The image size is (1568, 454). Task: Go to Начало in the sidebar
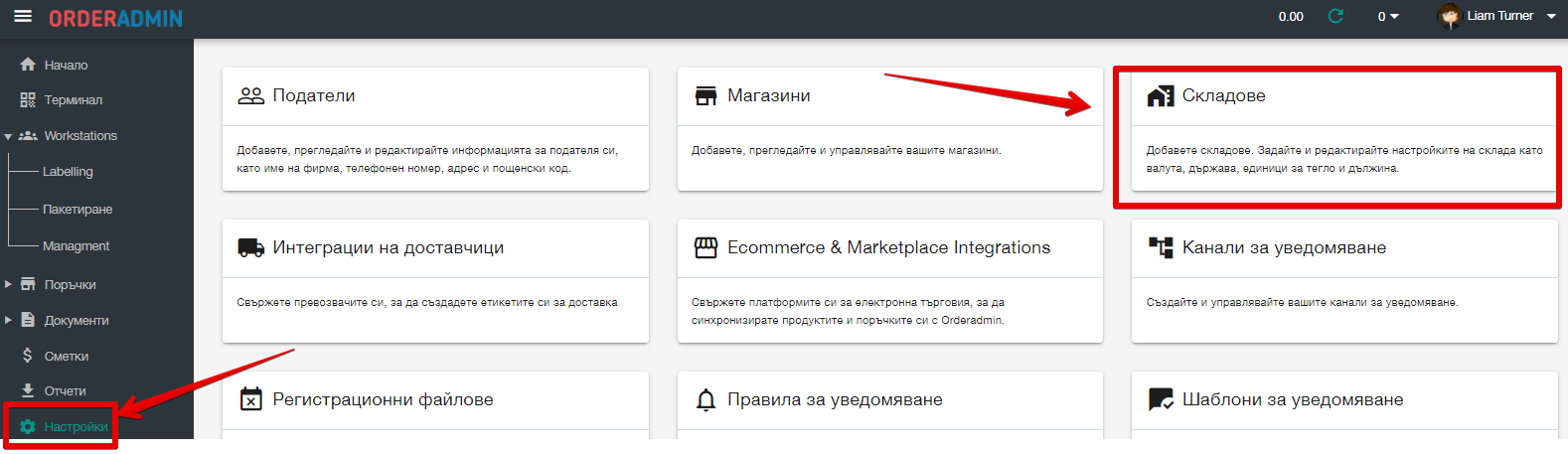[66, 65]
